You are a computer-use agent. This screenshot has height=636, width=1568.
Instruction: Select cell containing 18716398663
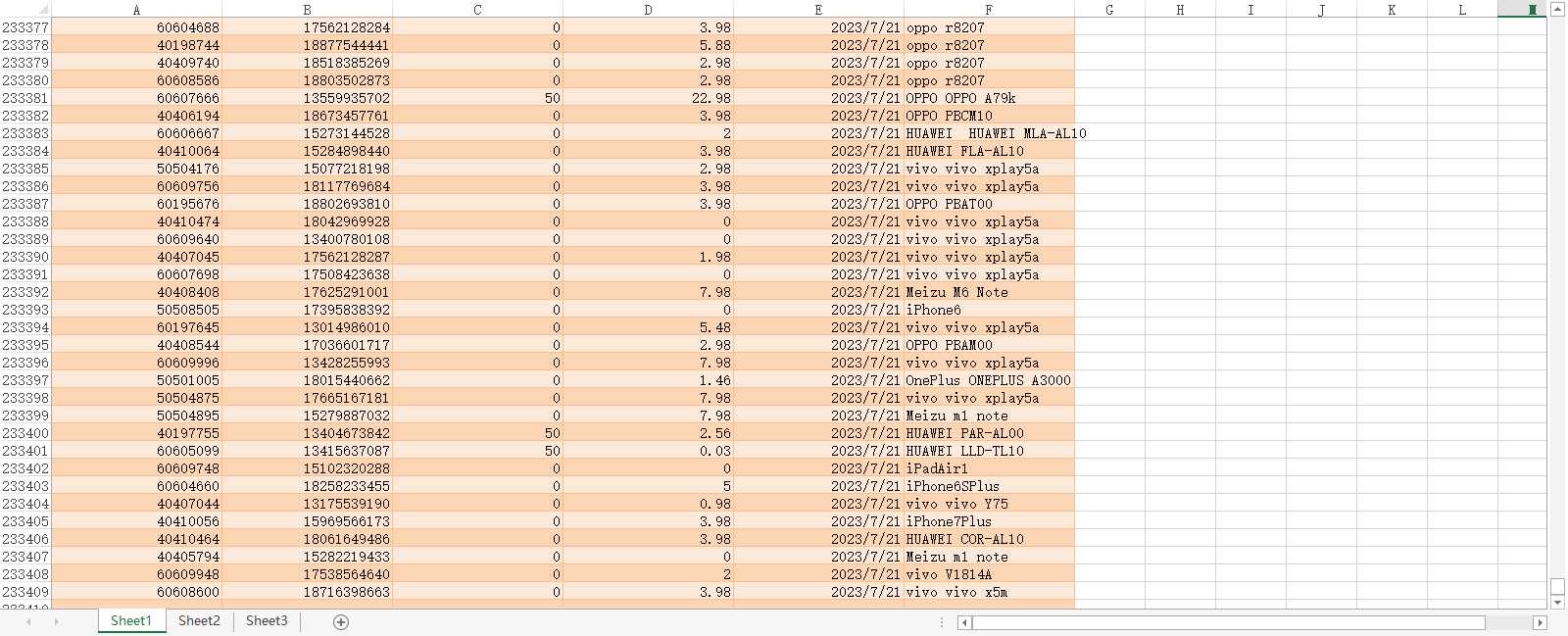coord(307,592)
